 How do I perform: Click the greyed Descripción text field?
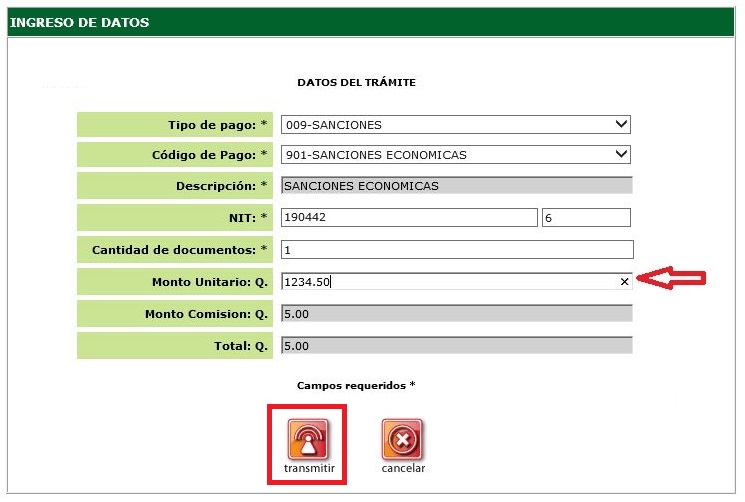(x=456, y=185)
